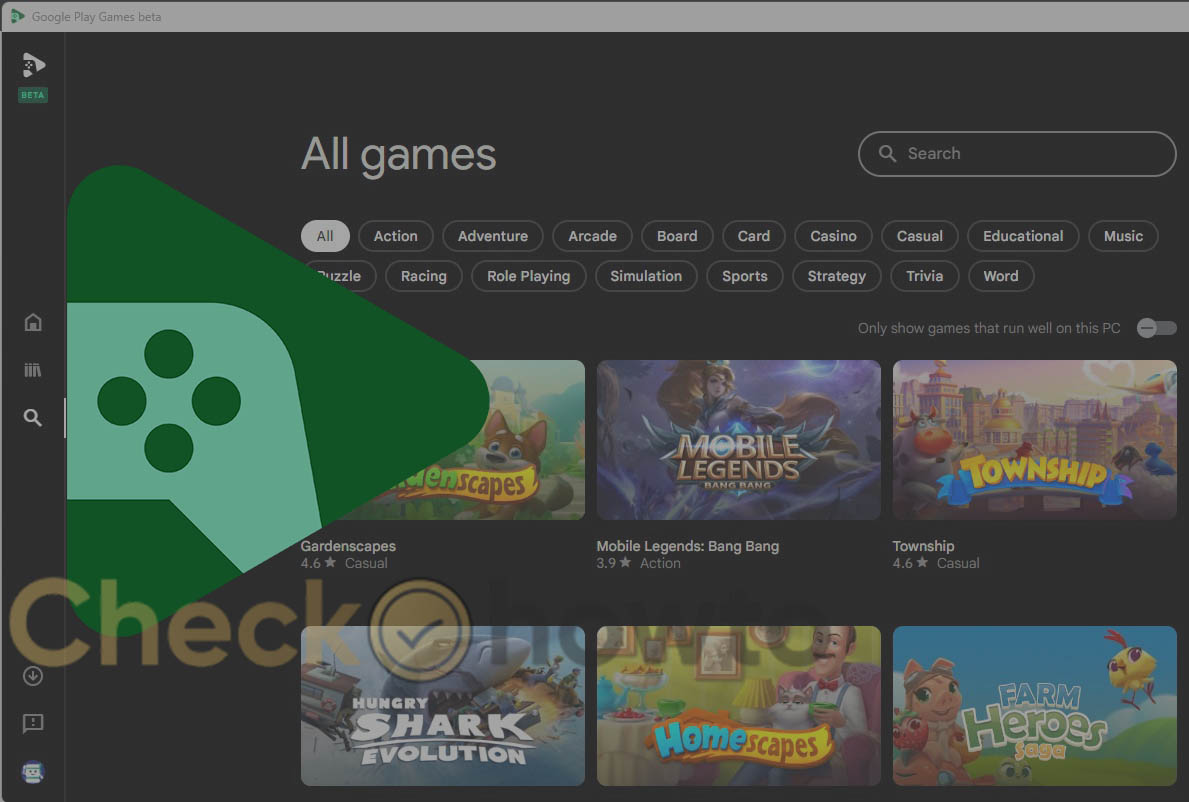Open the Mobile Legends Bang Bang thumbnail
The image size is (1189, 802).
(x=739, y=440)
